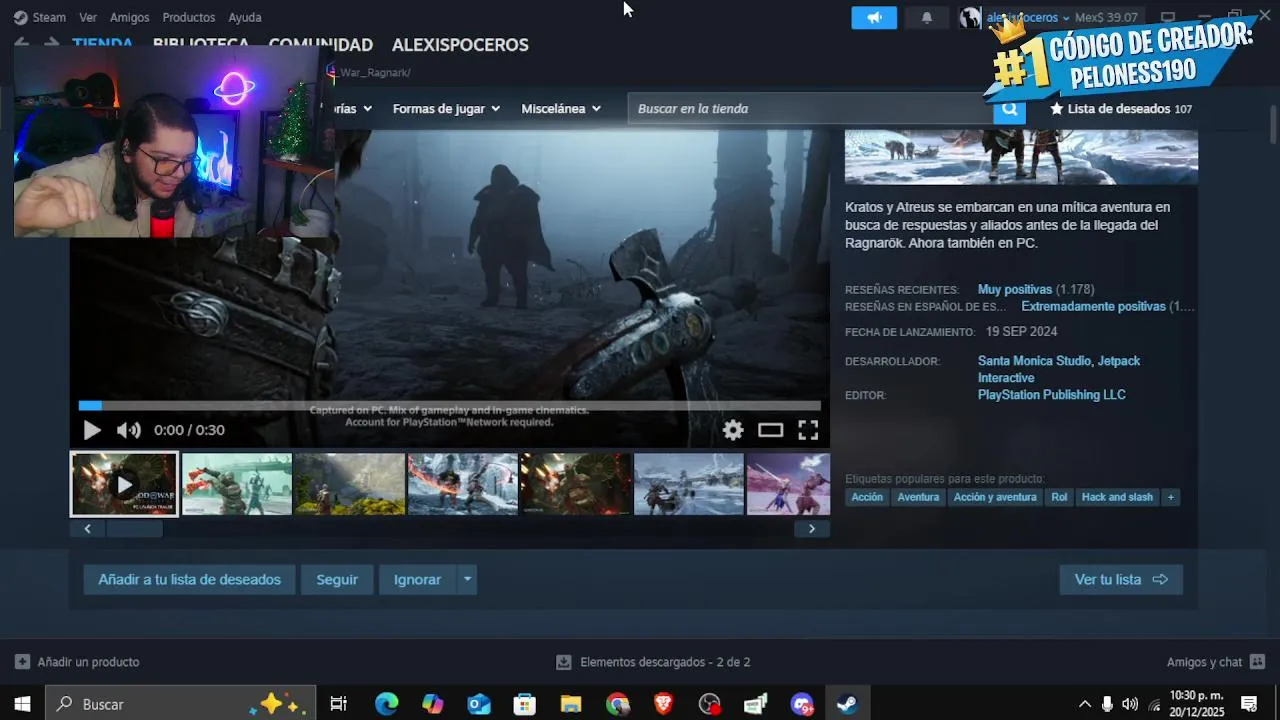Click the thumbnail strip scrollbar handle
The height and width of the screenshot is (720, 1280).
tap(134, 529)
